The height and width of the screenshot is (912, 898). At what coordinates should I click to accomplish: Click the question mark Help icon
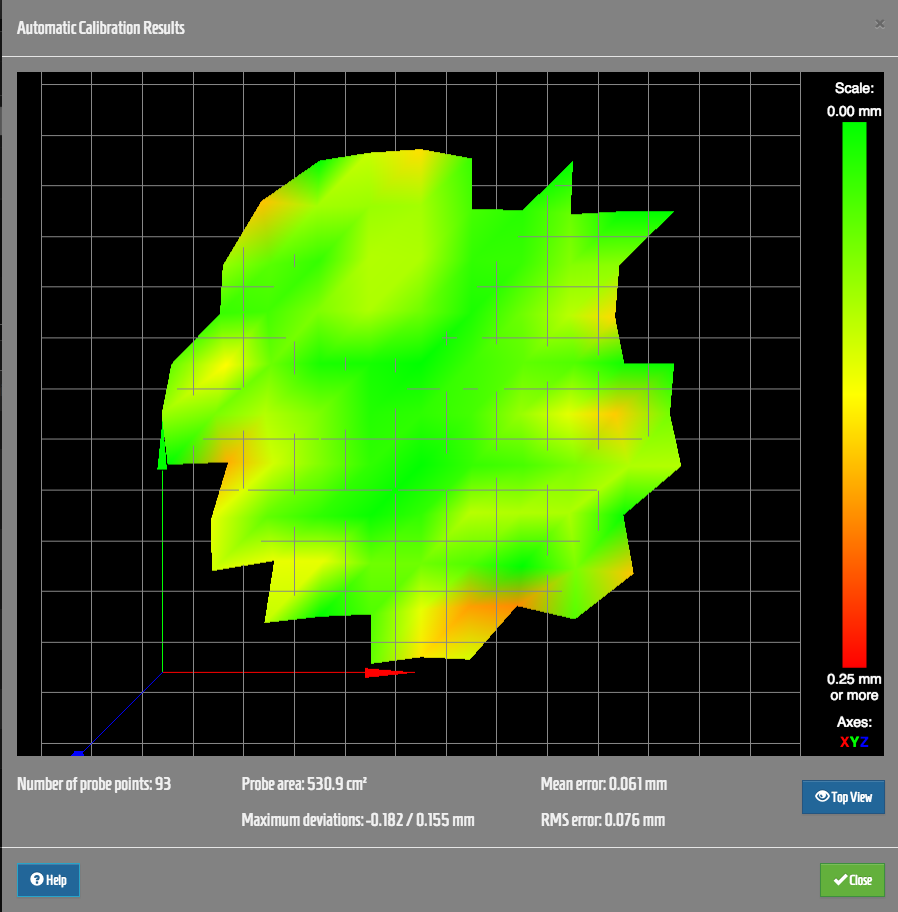point(37,880)
